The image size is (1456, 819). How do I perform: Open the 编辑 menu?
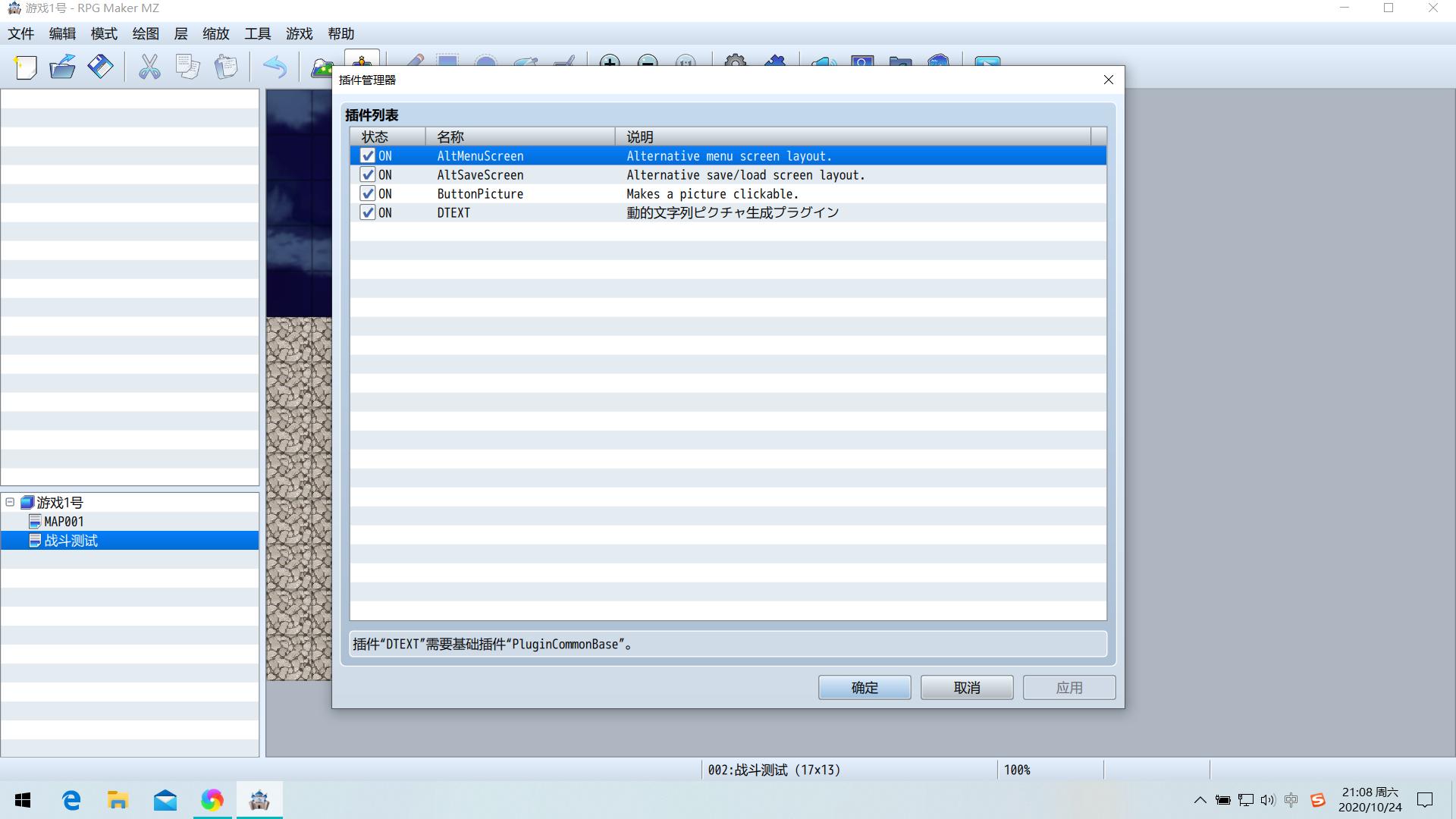[62, 33]
